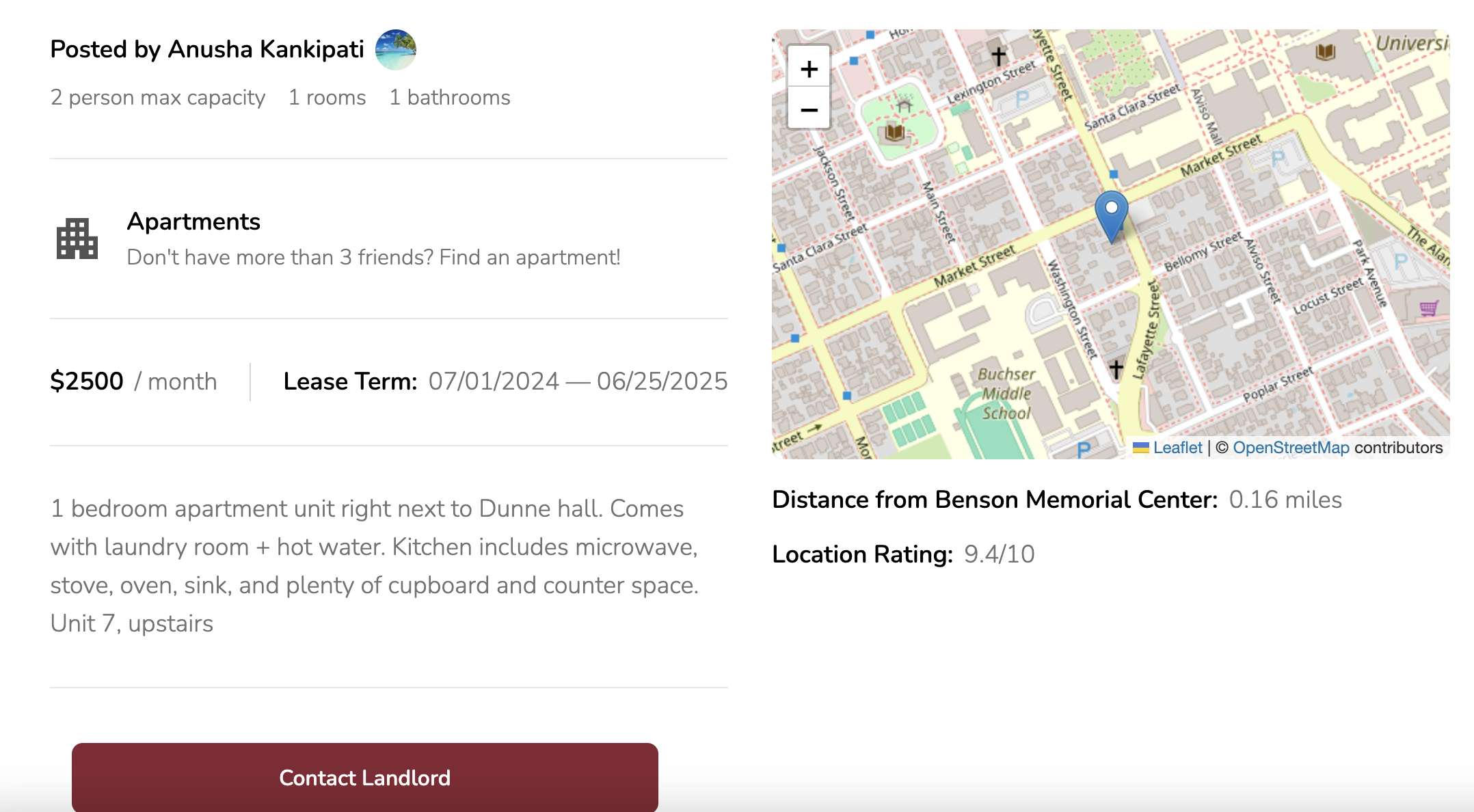Open the Leaflet attribution link

1177,448
